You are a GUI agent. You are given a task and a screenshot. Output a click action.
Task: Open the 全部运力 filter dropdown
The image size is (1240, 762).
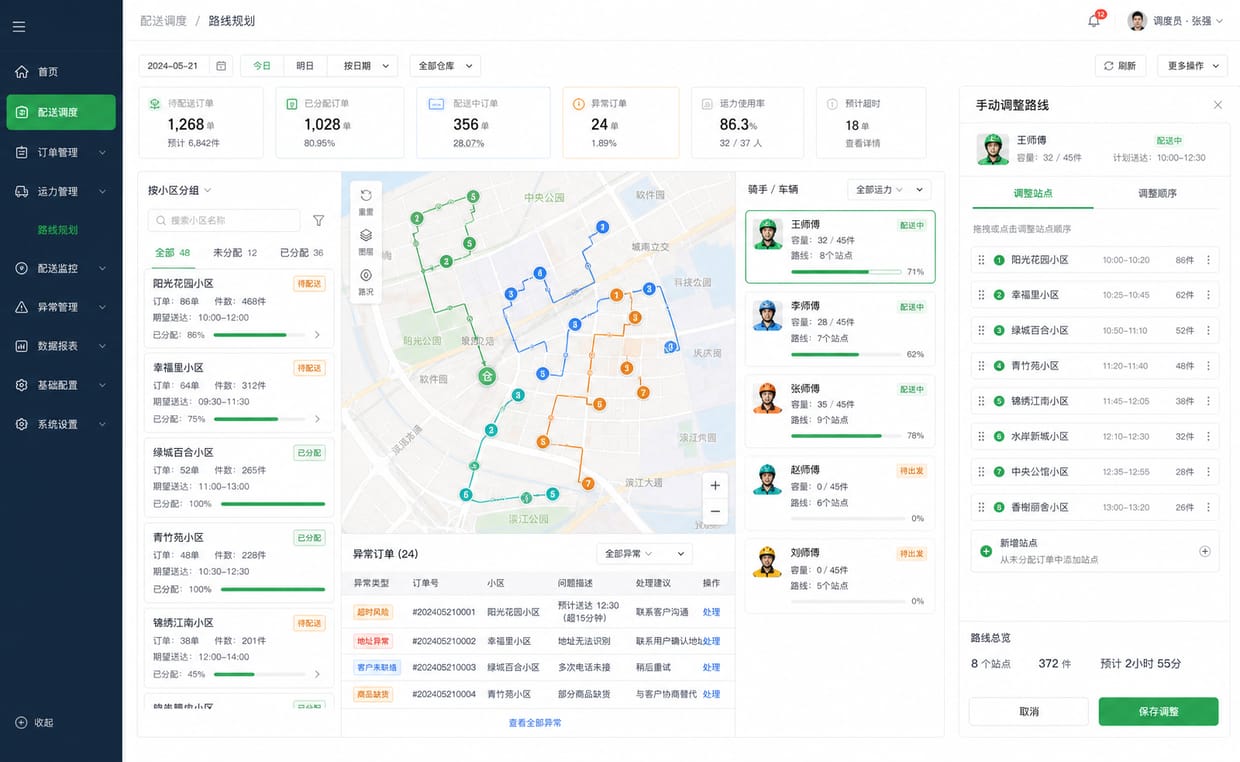coord(889,189)
